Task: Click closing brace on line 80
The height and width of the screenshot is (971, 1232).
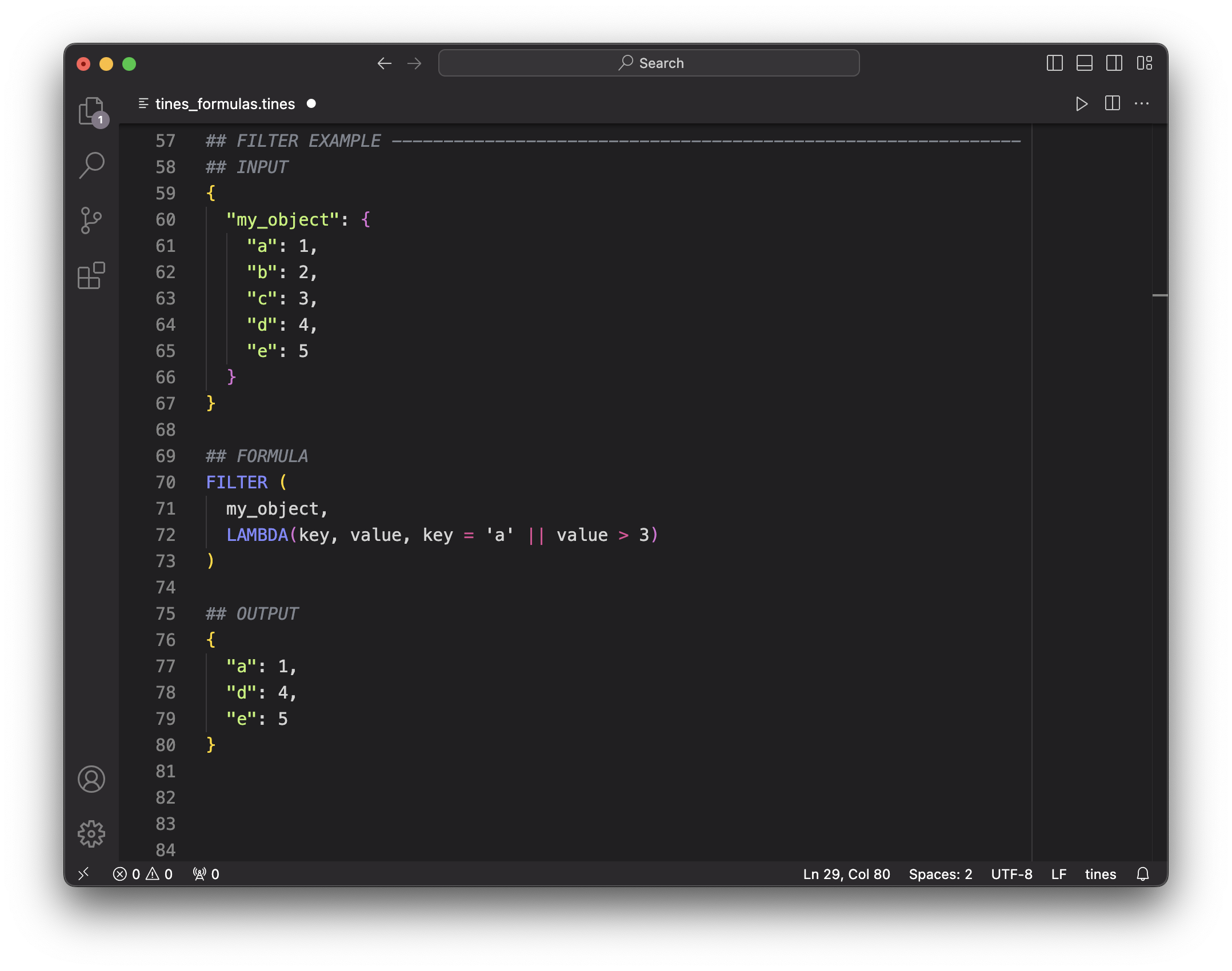Action: click(211, 744)
